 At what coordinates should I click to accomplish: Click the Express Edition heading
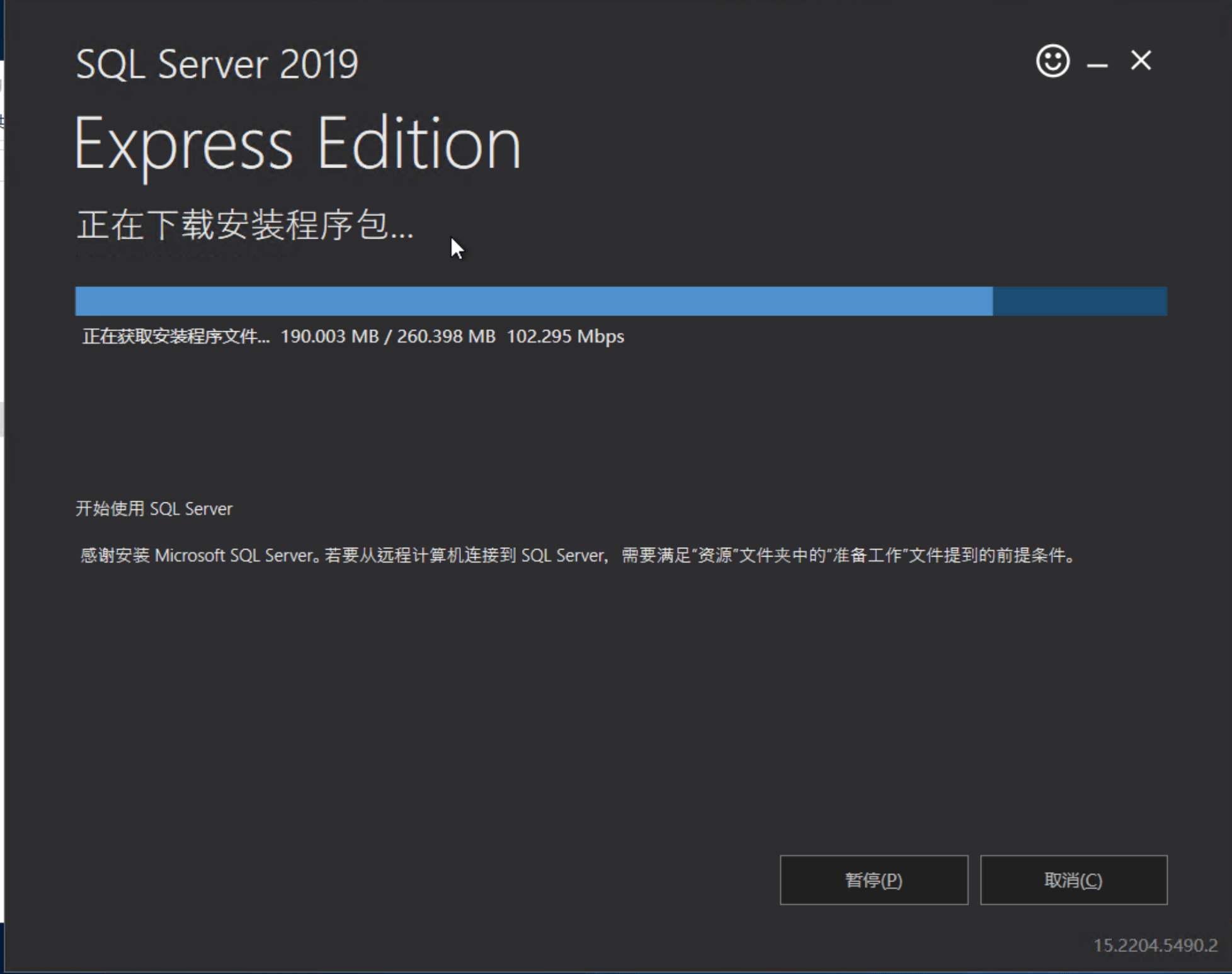click(x=297, y=145)
